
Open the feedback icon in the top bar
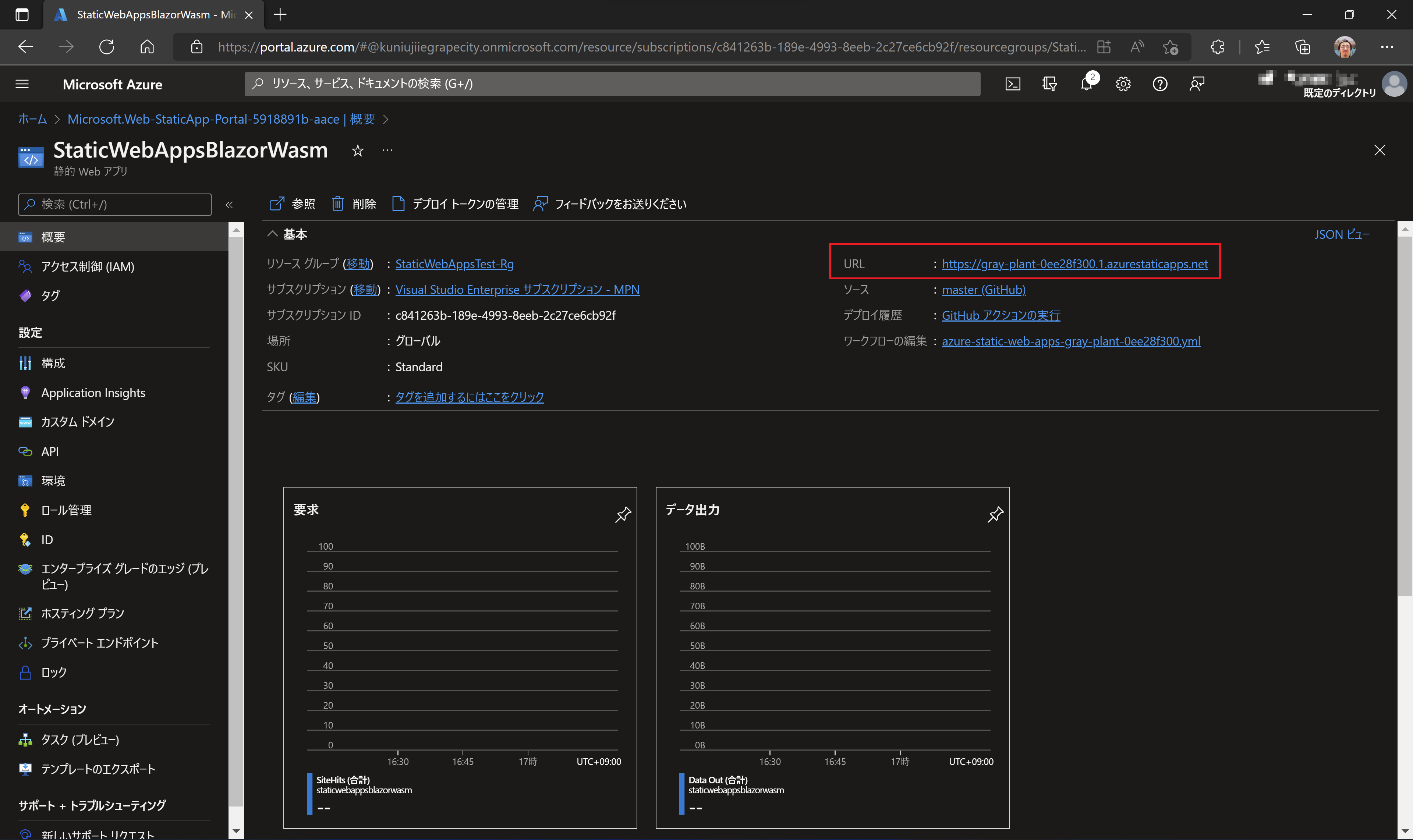click(1197, 84)
